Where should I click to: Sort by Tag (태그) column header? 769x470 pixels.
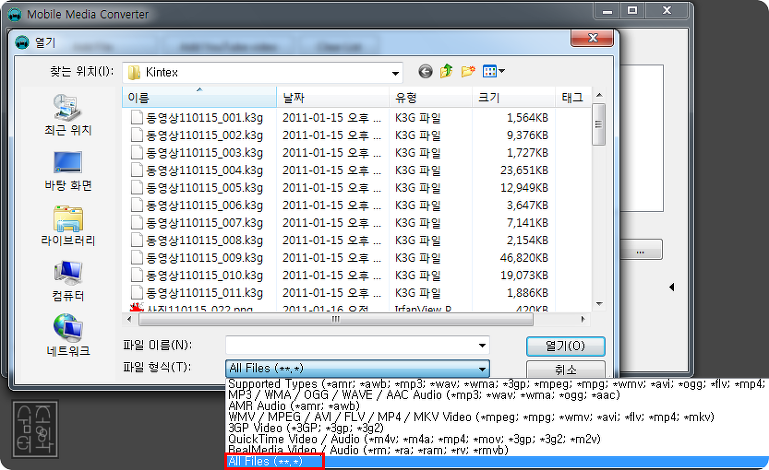(573, 97)
